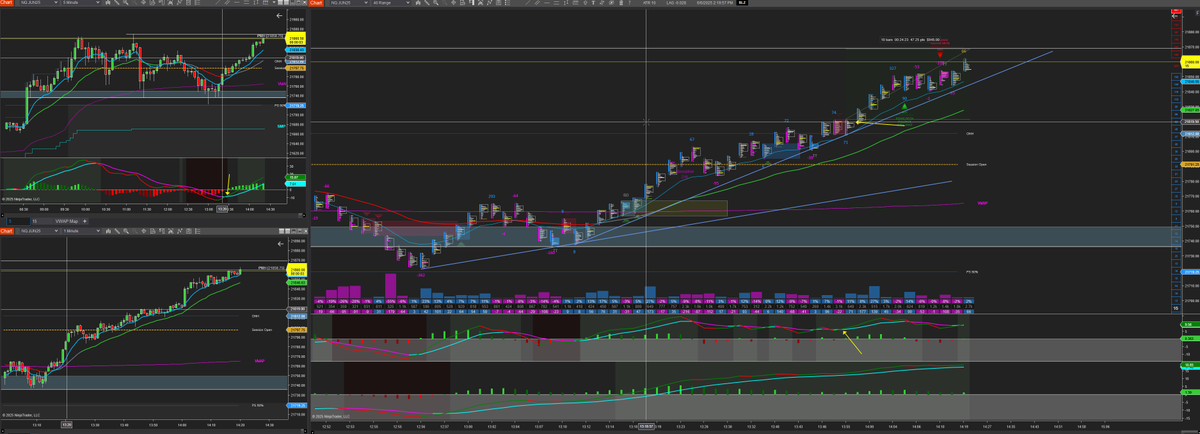This screenshot has height=434, width=1200.
Task: Click magenta VWAP label in main chart
Action: (983, 203)
